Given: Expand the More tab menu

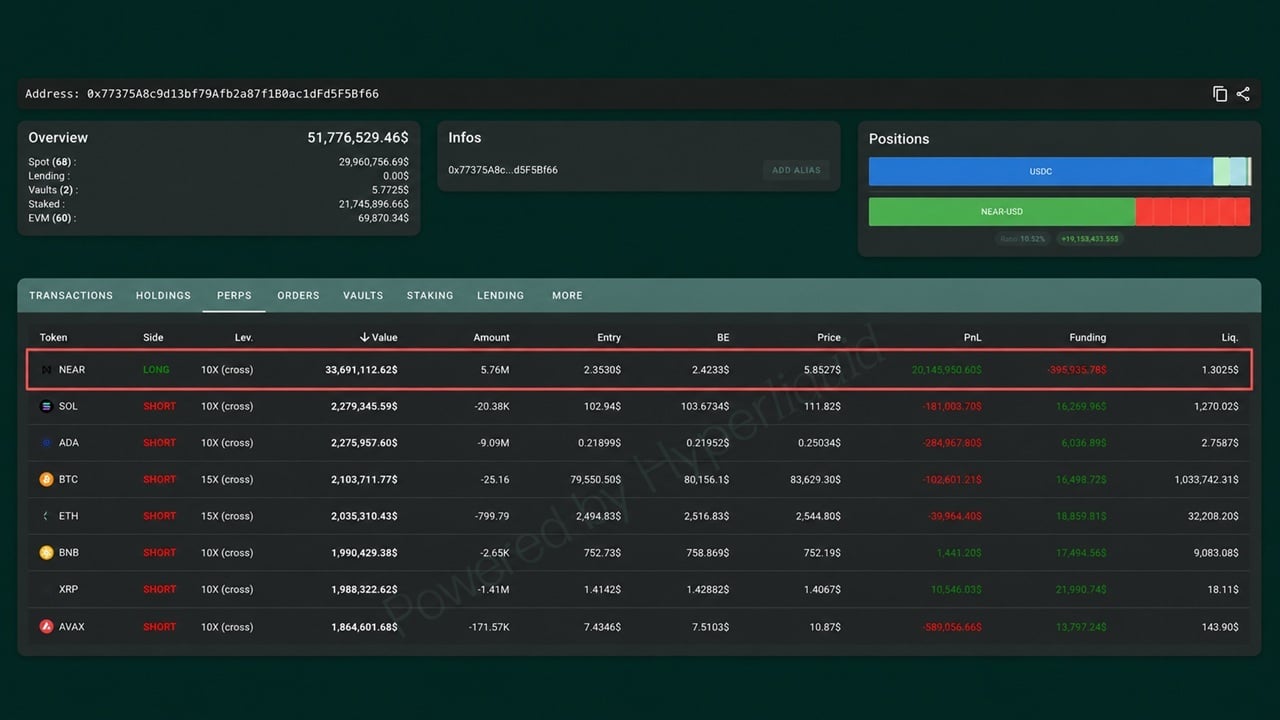Looking at the screenshot, I should tap(567, 295).
